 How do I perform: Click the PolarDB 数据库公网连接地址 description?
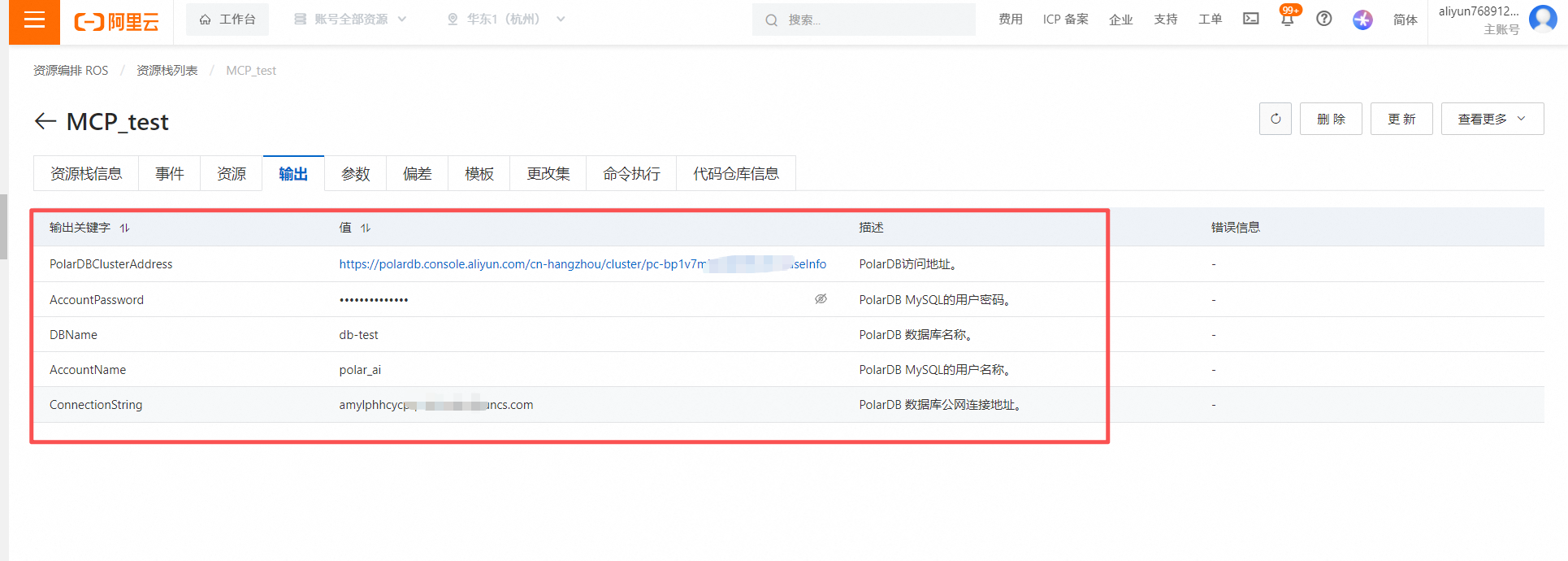point(940,405)
